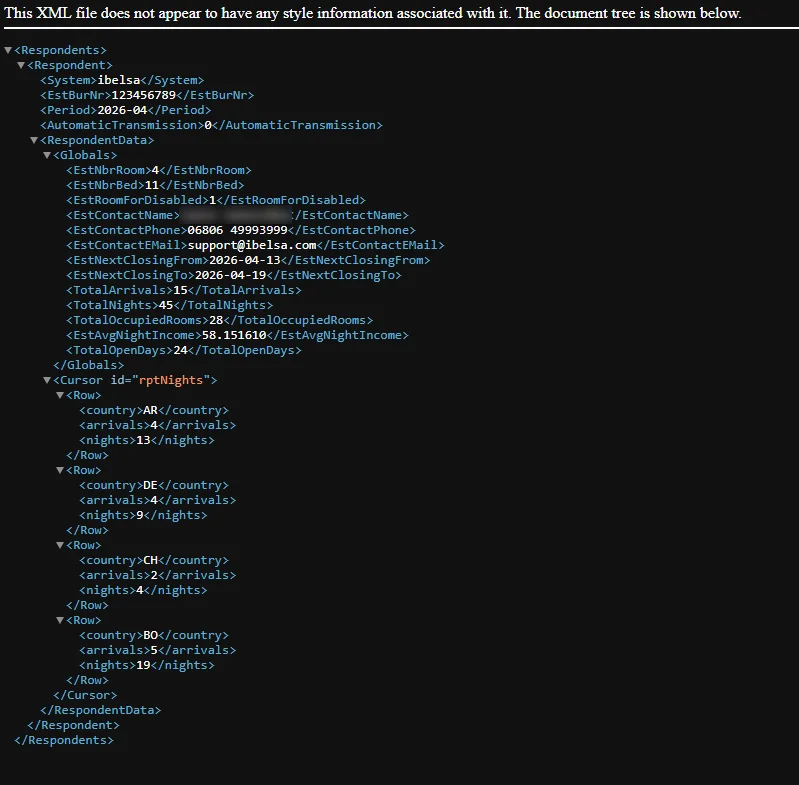Click the closing Respondents tag
Image resolution: width=799 pixels, height=785 pixels.
click(64, 740)
